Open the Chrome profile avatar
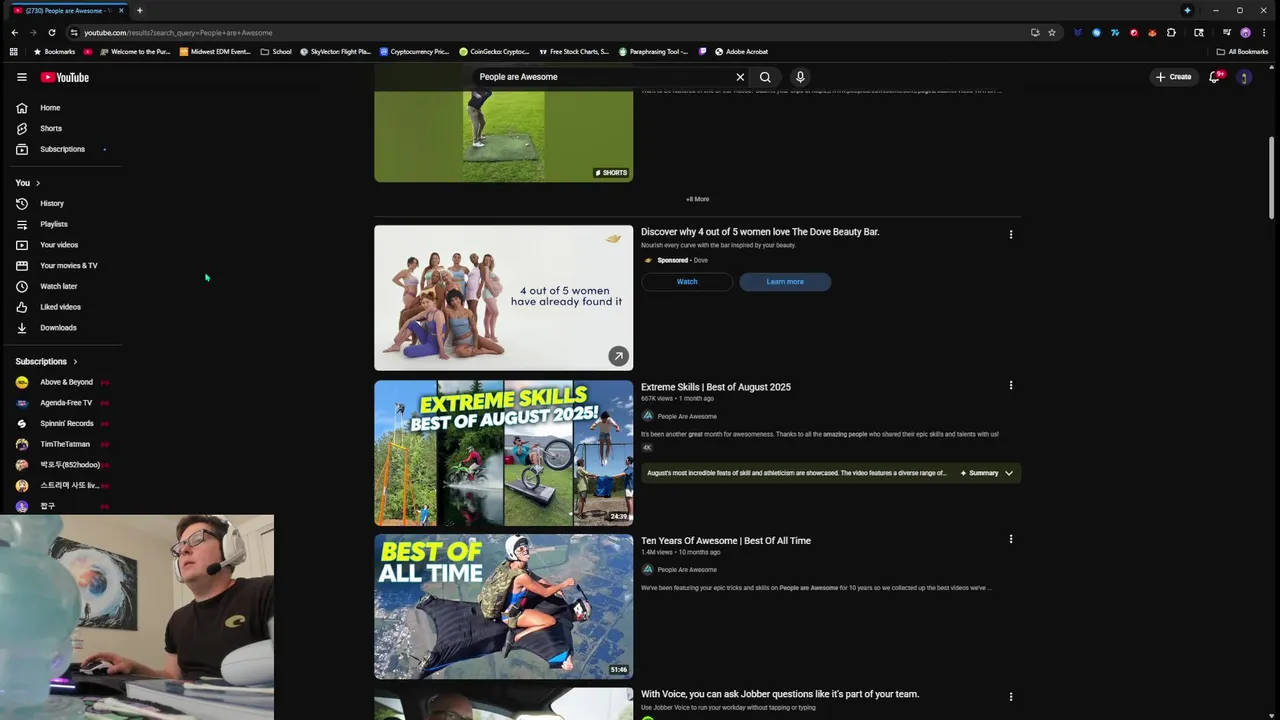Viewport: 1280px width, 720px height. tap(1245, 32)
